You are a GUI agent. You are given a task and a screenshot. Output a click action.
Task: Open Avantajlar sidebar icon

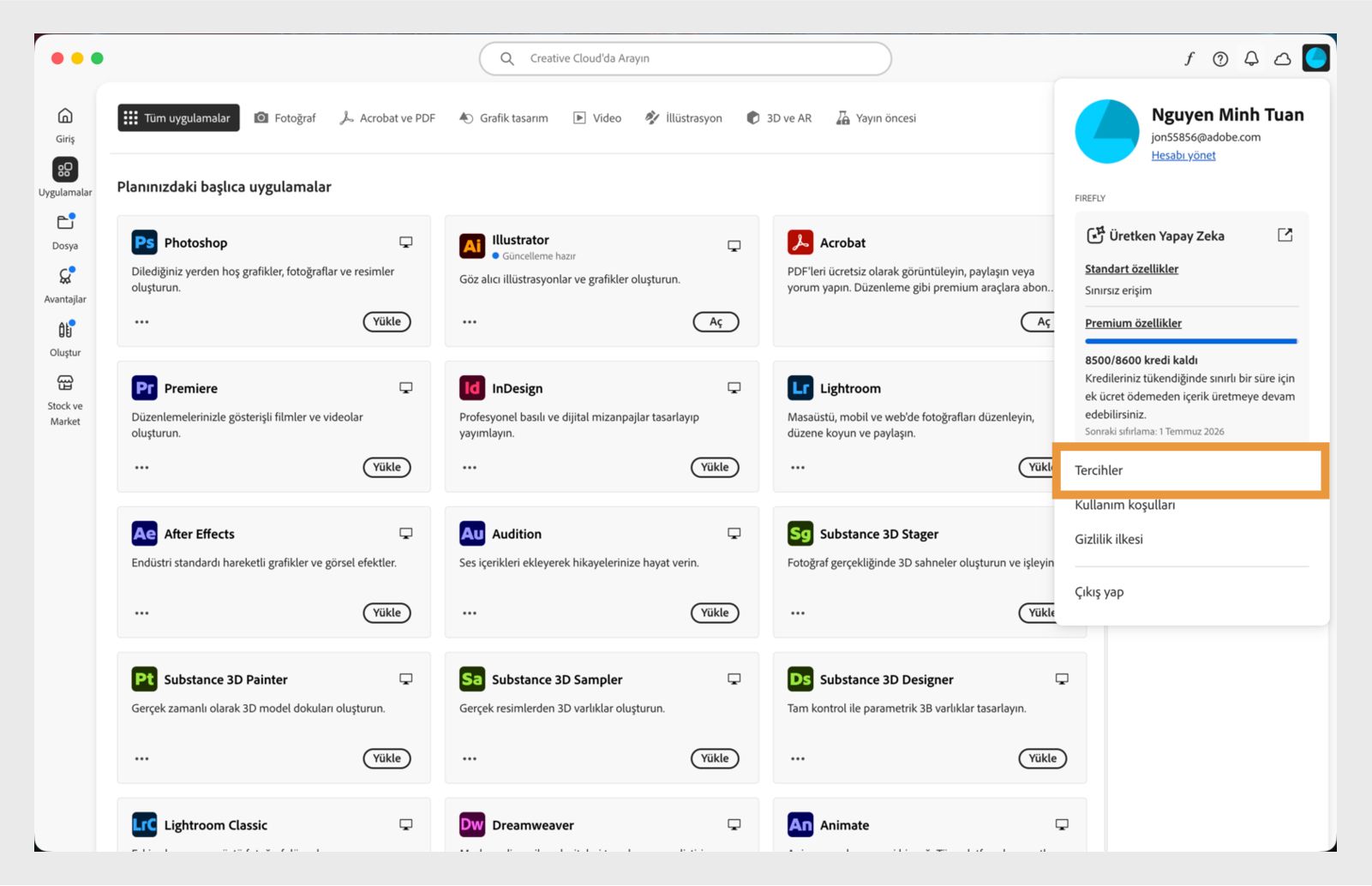tap(65, 276)
